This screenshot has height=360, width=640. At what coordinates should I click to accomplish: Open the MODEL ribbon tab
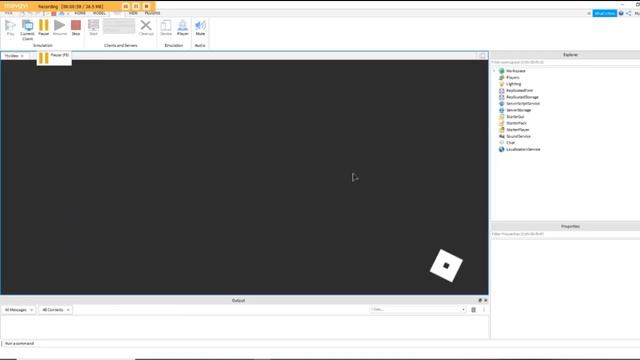pyautogui.click(x=99, y=13)
